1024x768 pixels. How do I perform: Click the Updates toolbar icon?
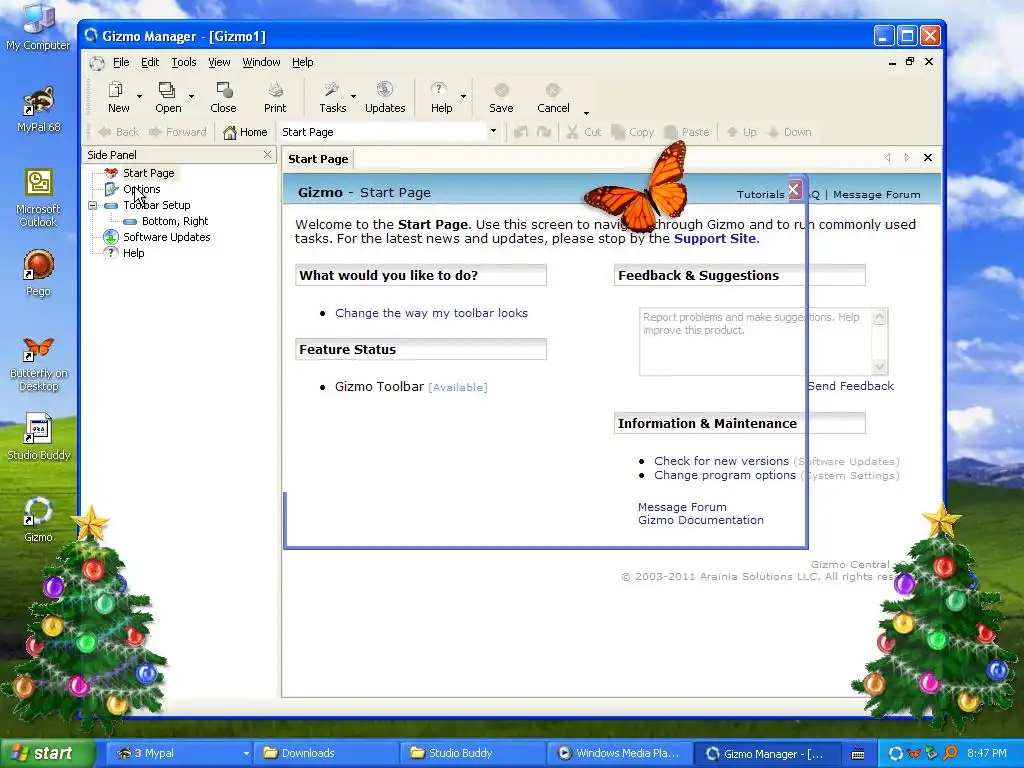pyautogui.click(x=385, y=97)
